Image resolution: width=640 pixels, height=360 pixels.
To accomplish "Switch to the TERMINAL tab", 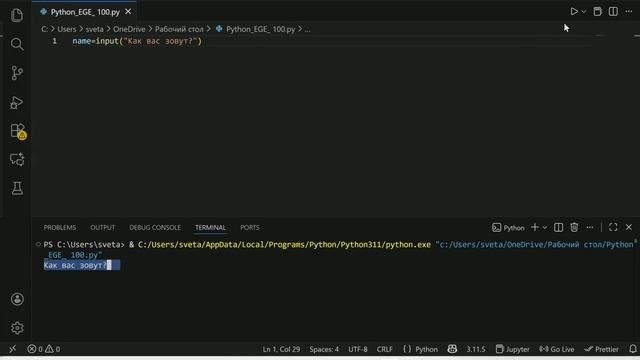I will [210, 227].
